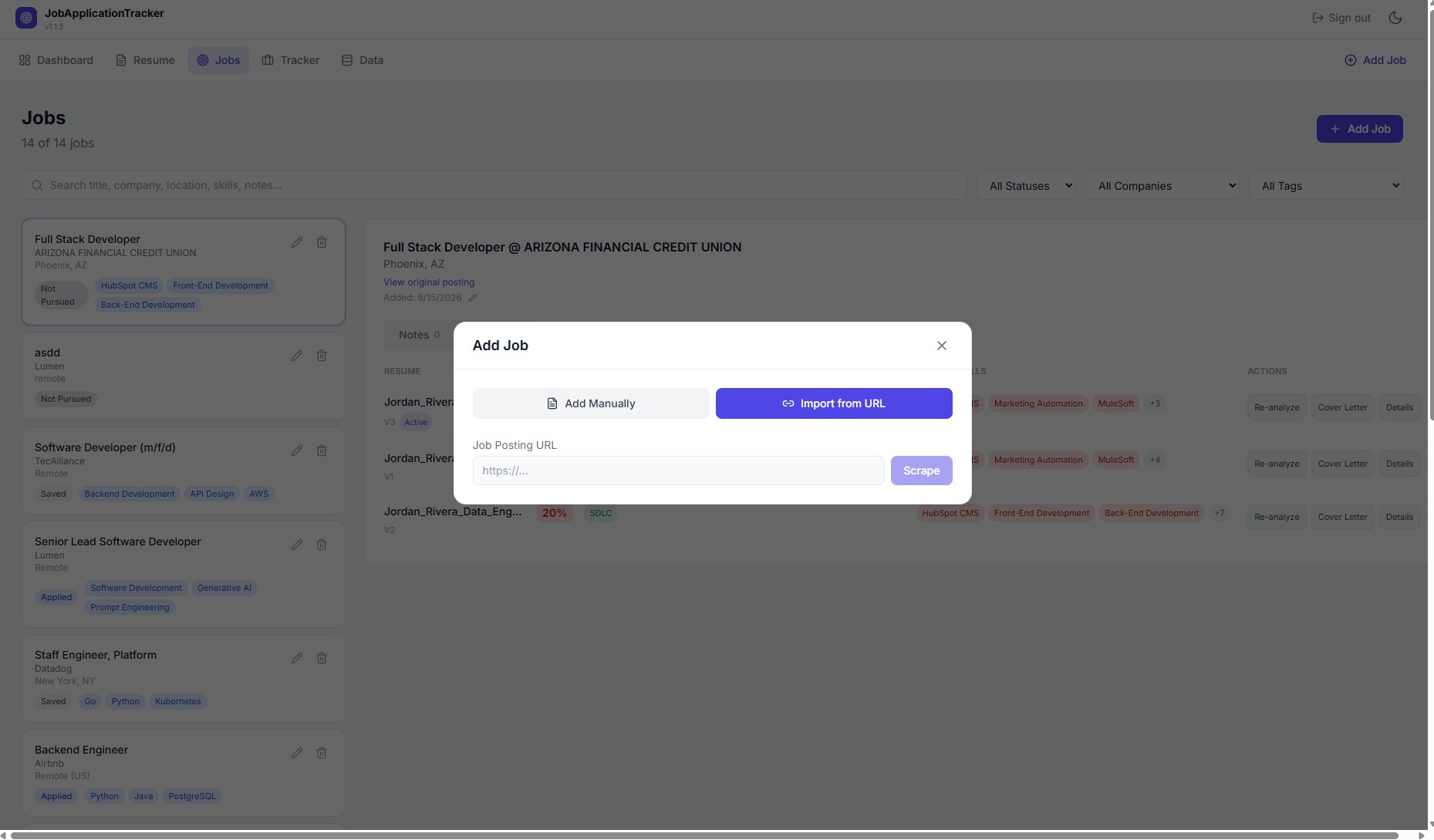1434x840 pixels.
Task: Focus the Job Posting URL field
Action: coord(678,471)
